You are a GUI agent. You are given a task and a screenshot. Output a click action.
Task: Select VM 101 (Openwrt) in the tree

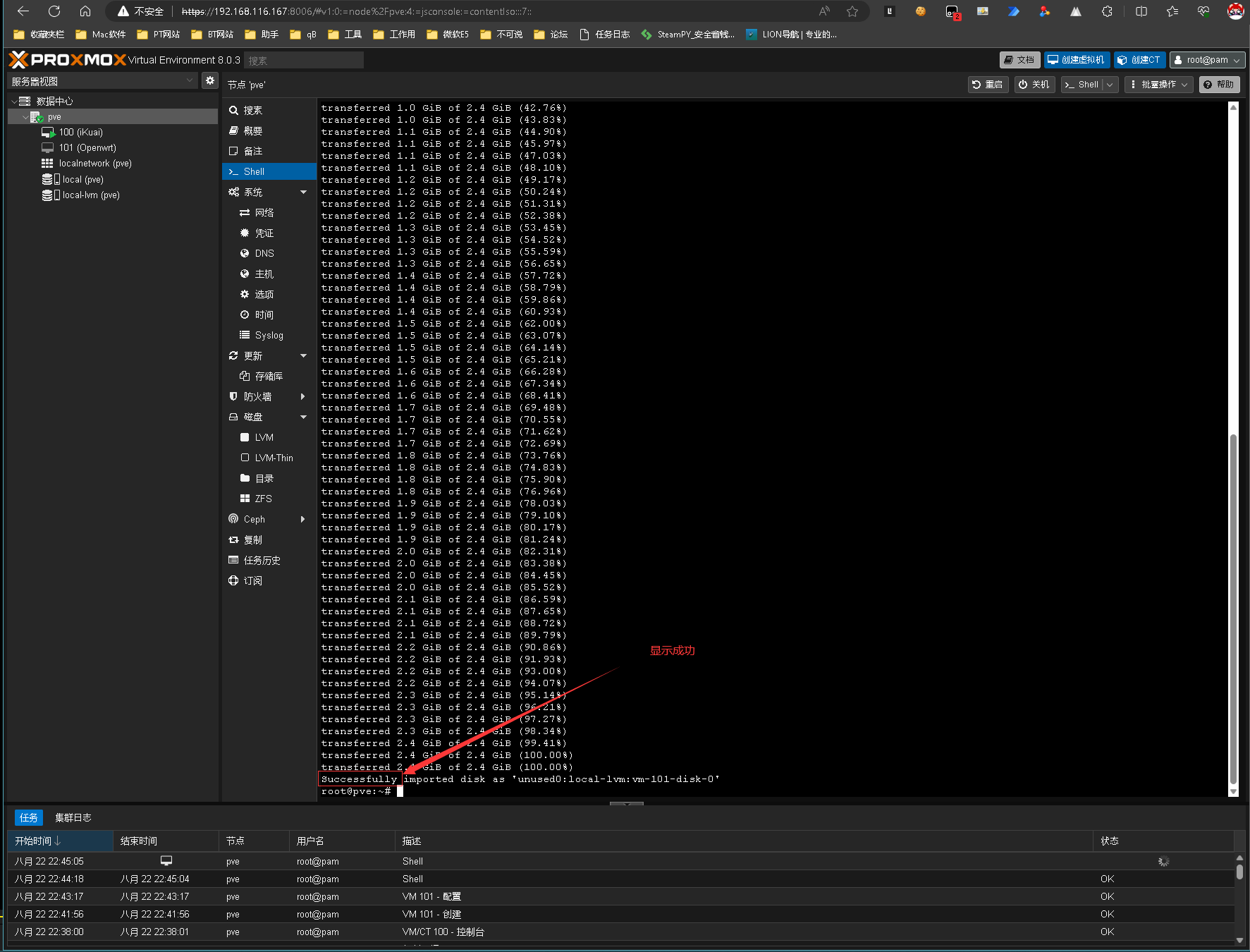(x=87, y=148)
